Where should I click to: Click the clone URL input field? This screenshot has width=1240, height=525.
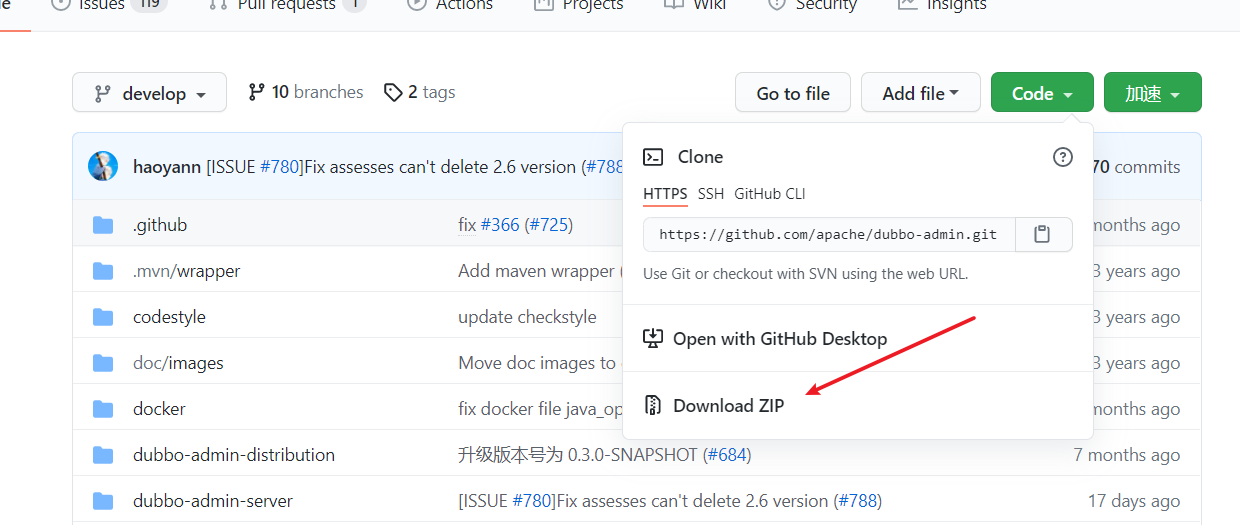coord(829,234)
